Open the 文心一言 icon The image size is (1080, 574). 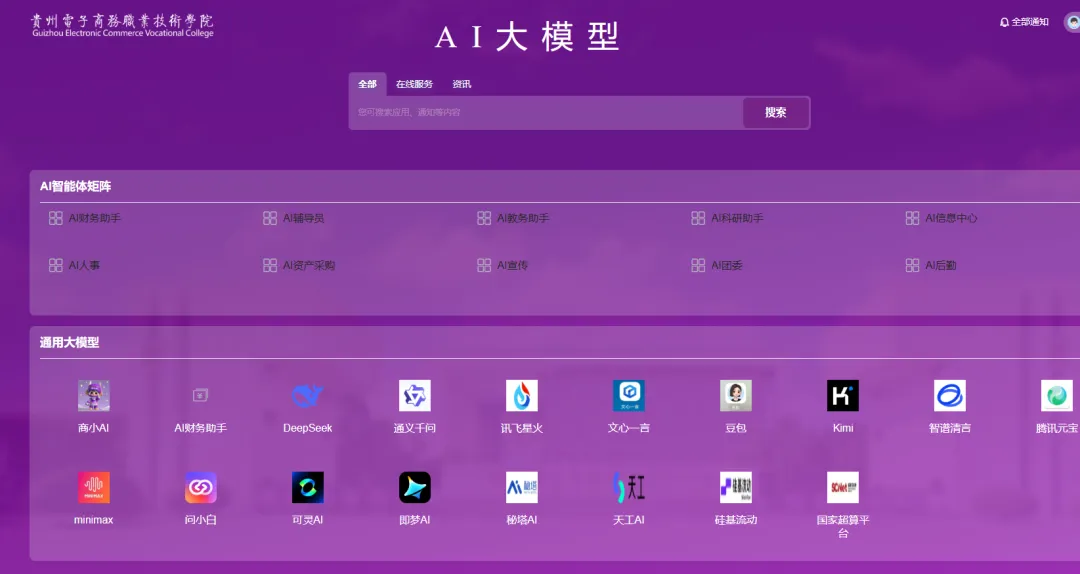(628, 396)
